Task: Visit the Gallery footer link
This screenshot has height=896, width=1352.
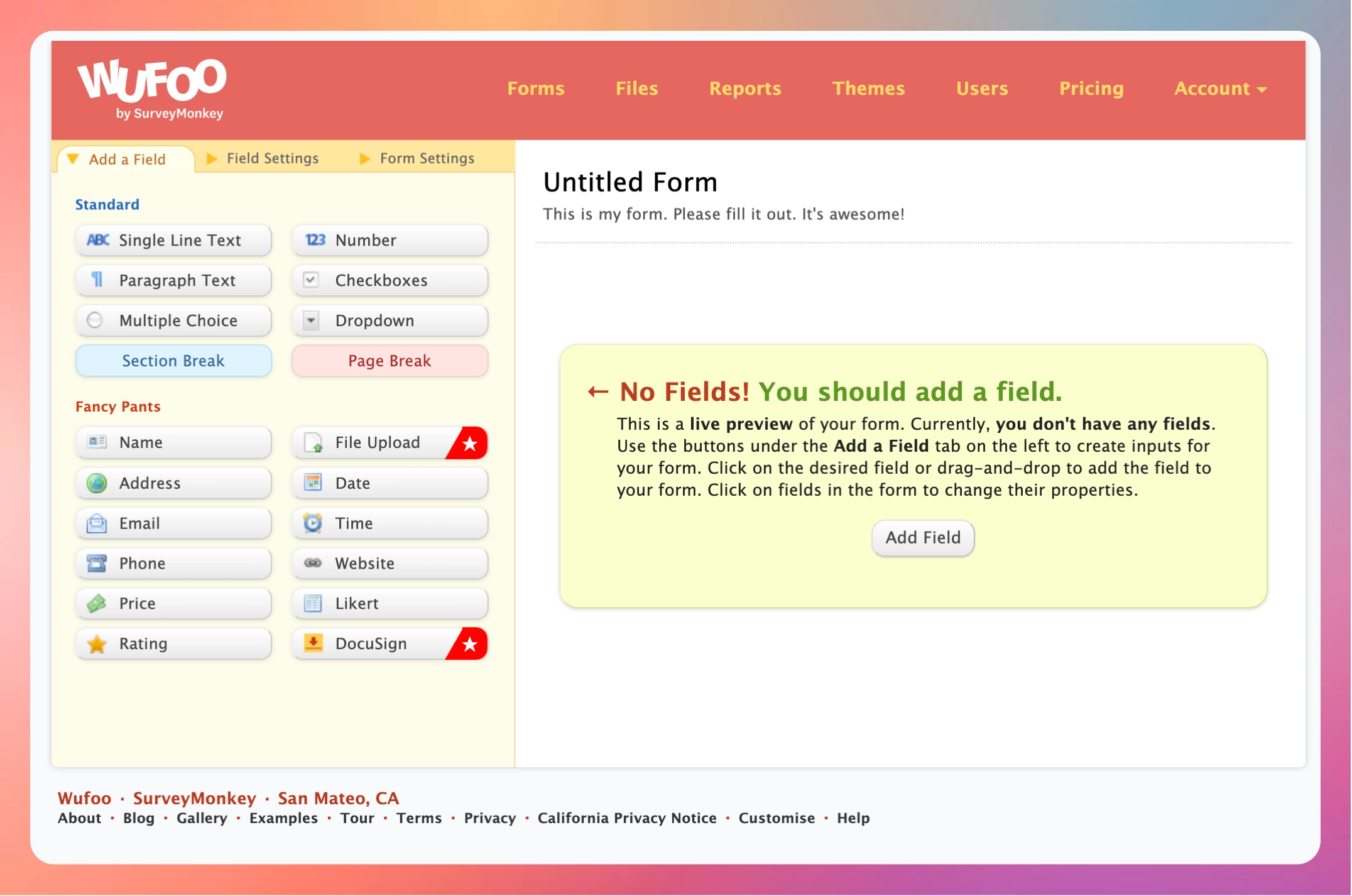Action: (202, 817)
